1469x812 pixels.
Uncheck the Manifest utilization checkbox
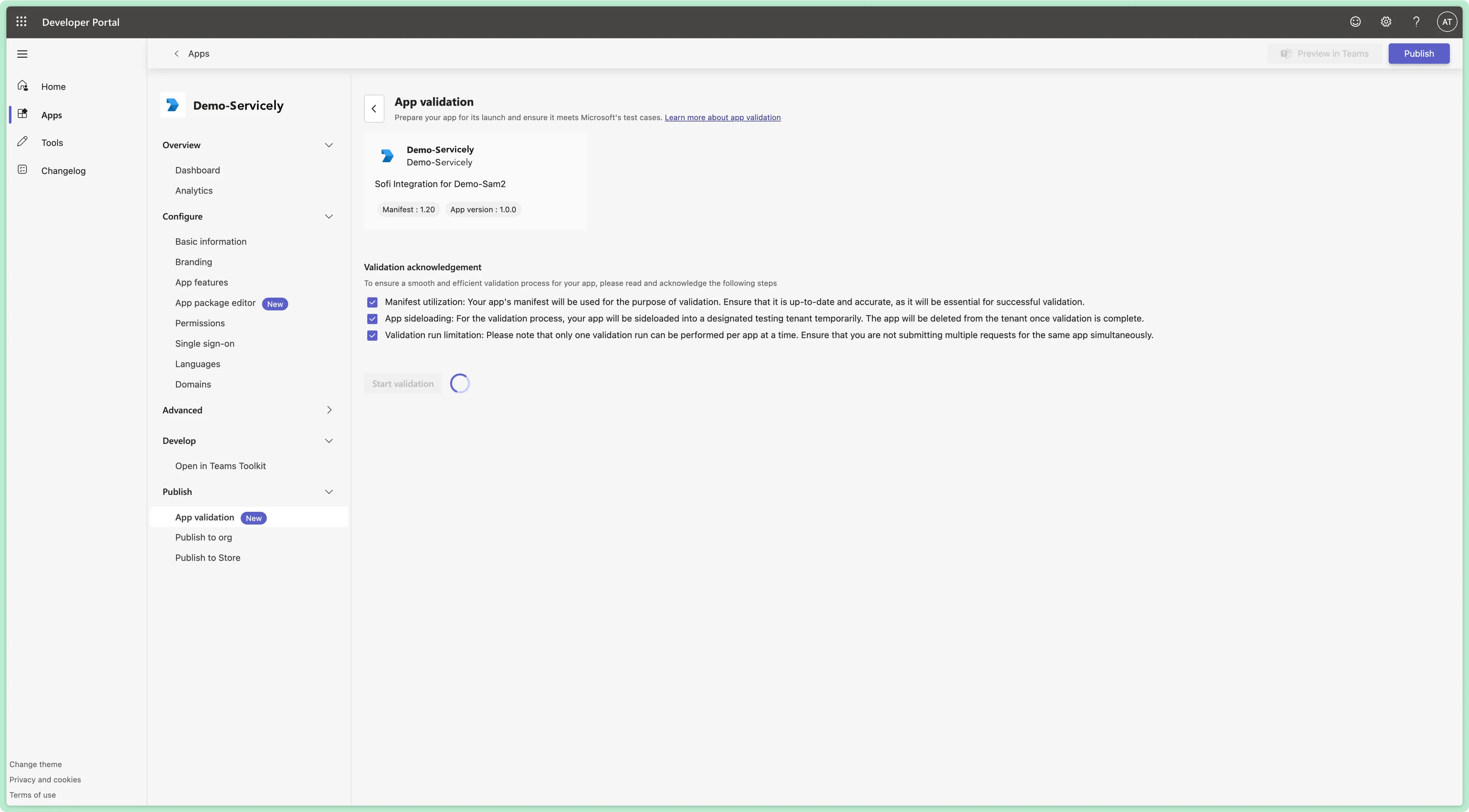point(372,302)
